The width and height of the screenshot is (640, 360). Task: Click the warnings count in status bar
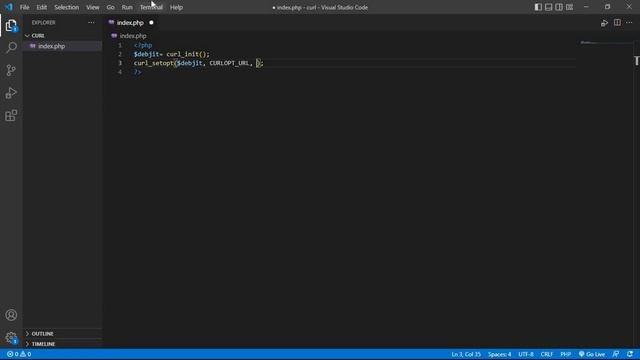click(26, 354)
